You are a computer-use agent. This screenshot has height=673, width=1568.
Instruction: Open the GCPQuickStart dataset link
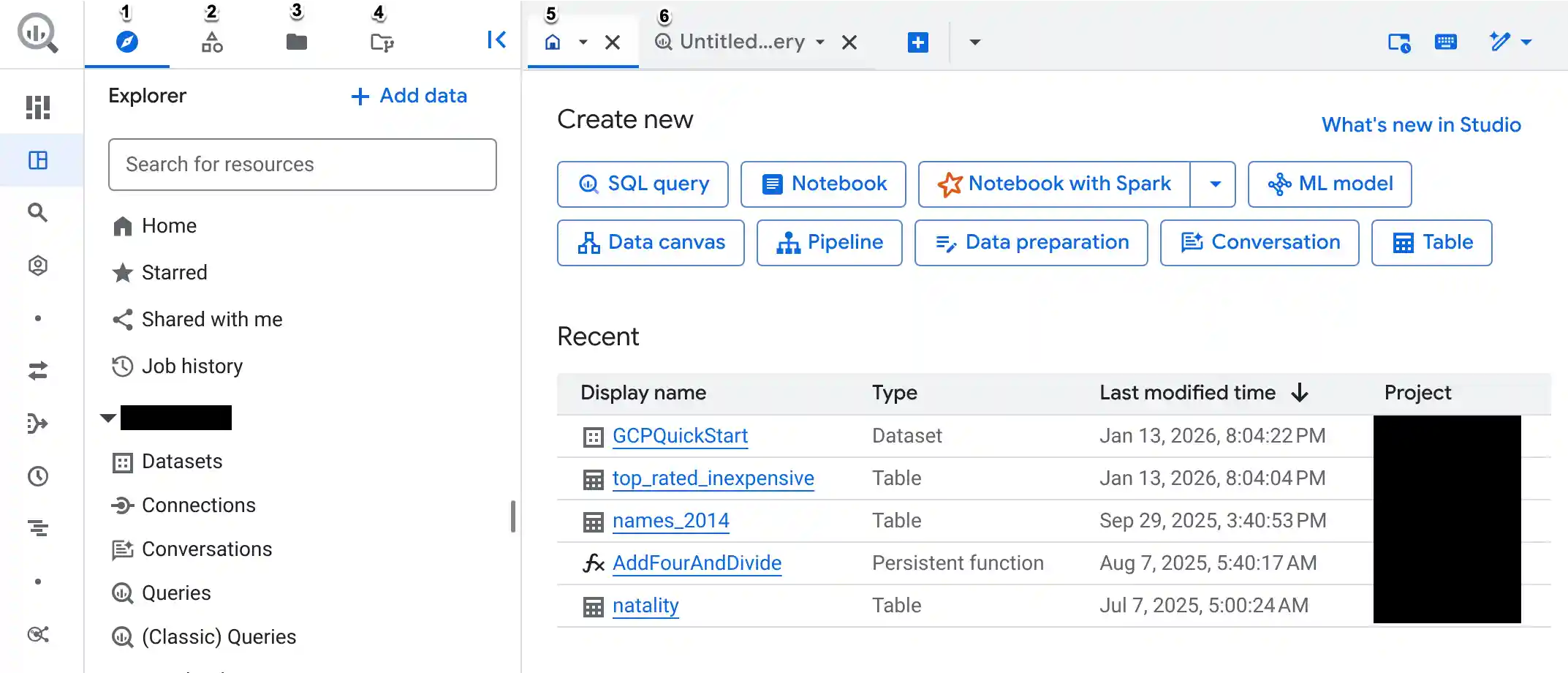pyautogui.click(x=679, y=435)
